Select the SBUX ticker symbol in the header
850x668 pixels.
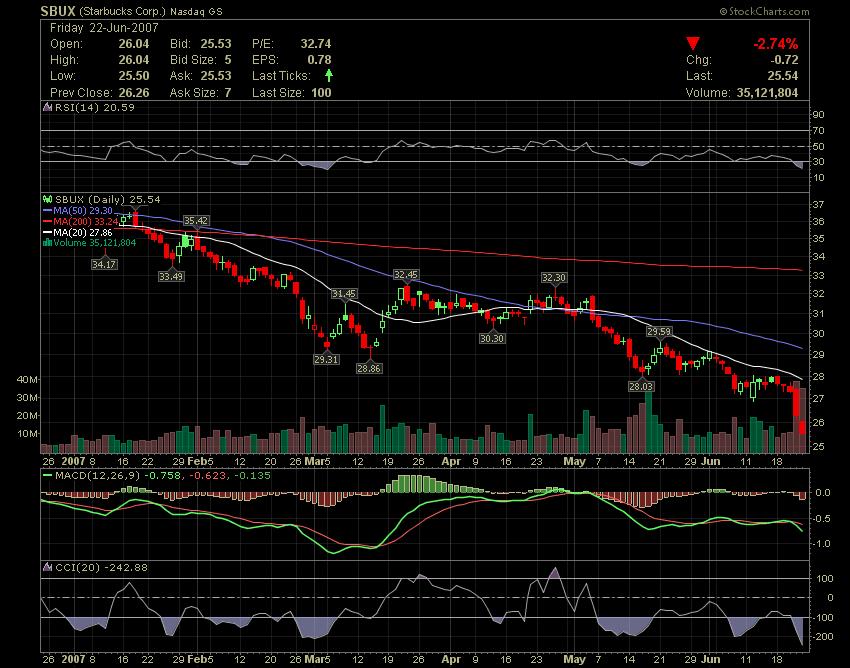click(59, 11)
